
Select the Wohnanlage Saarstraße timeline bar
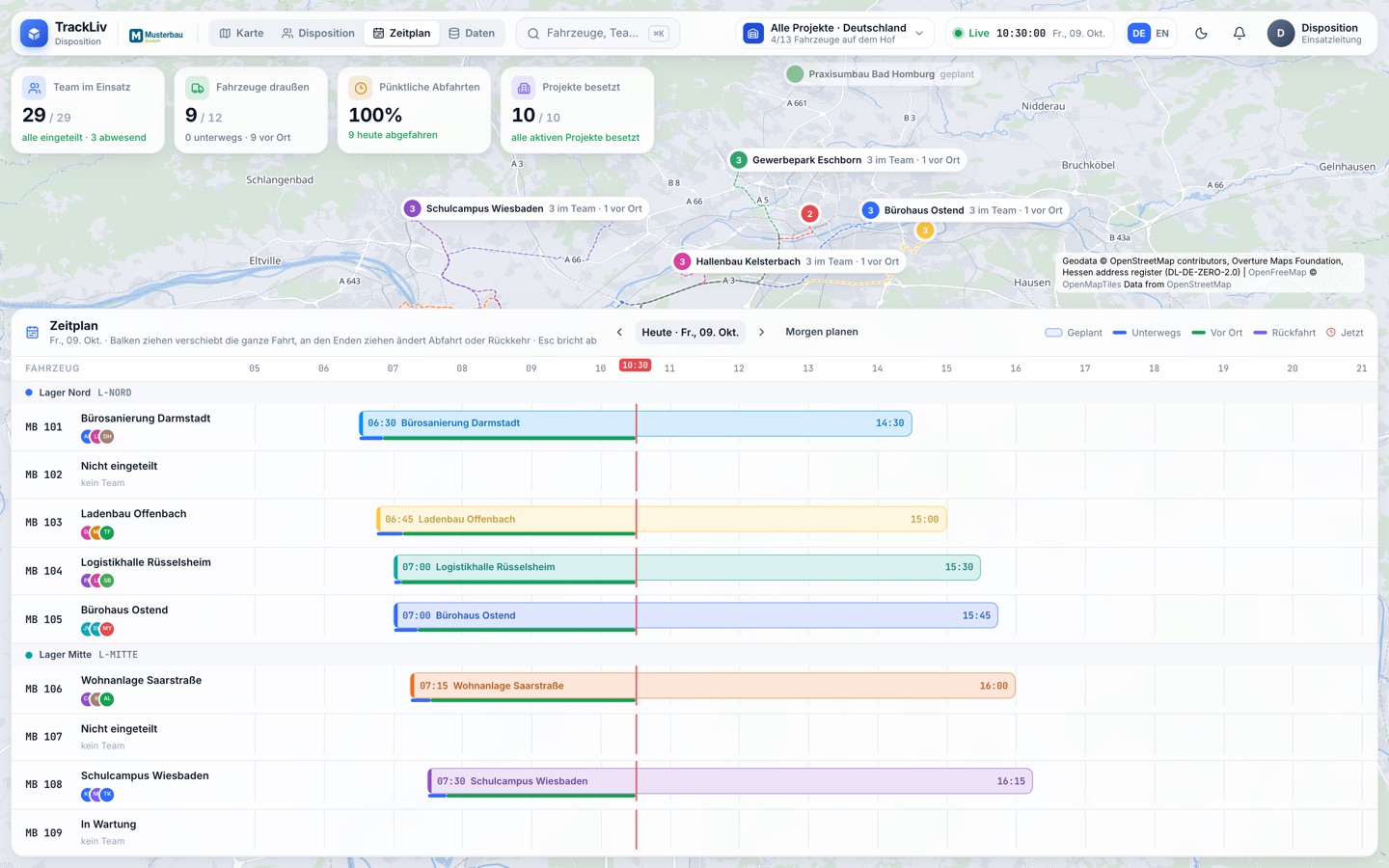click(713, 687)
